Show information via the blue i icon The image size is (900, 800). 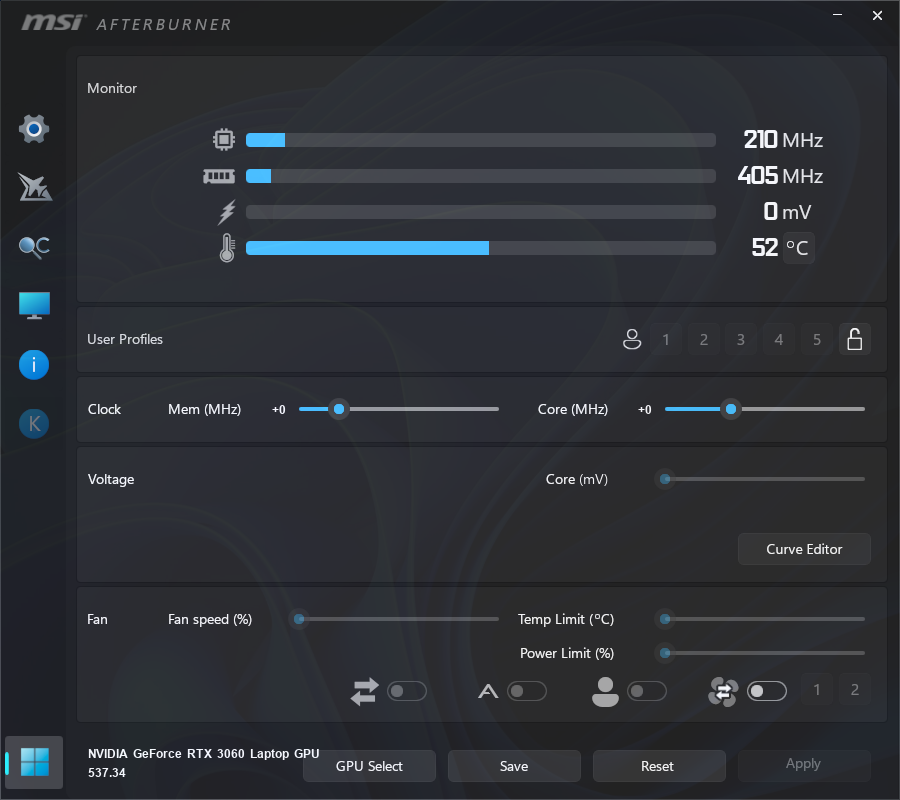pos(34,365)
